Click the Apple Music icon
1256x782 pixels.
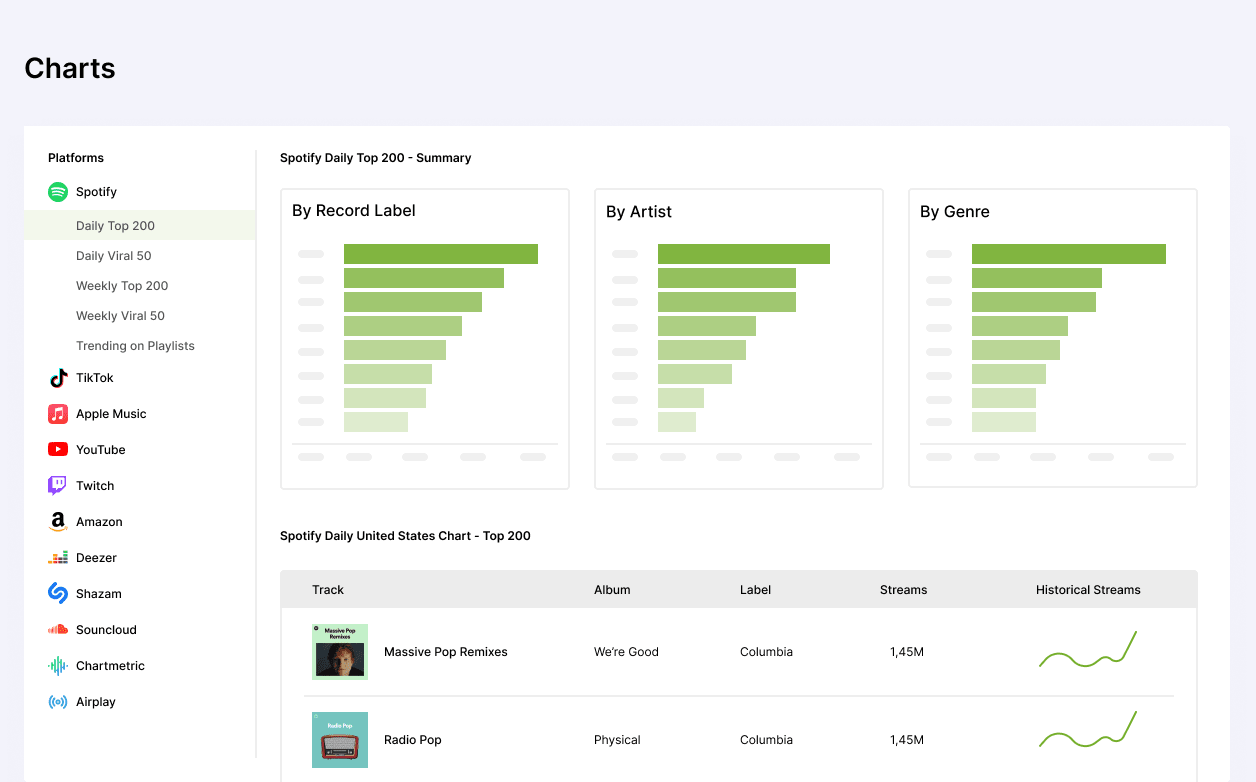58,414
